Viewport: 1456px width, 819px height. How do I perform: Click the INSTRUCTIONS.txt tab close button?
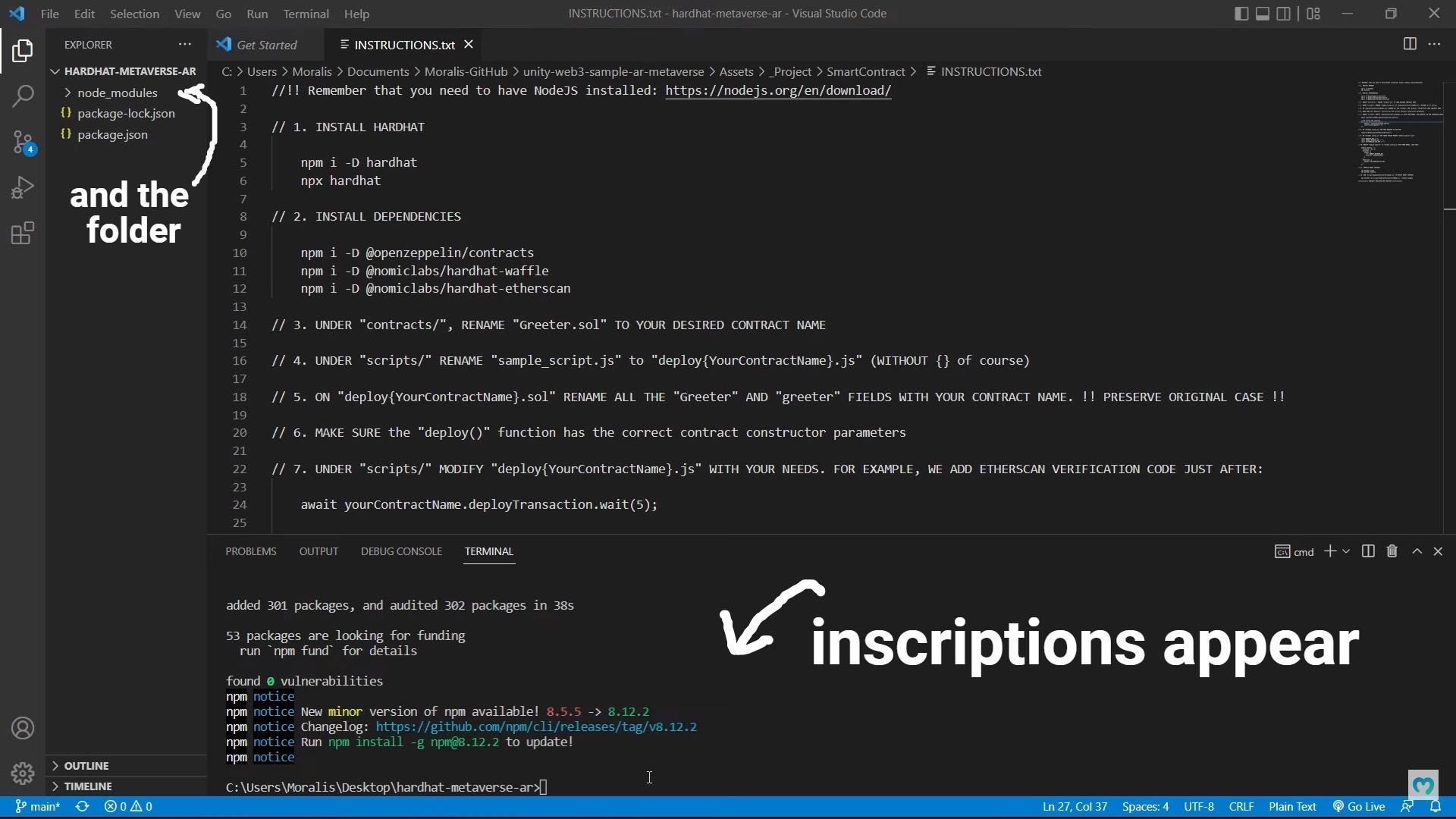469,44
